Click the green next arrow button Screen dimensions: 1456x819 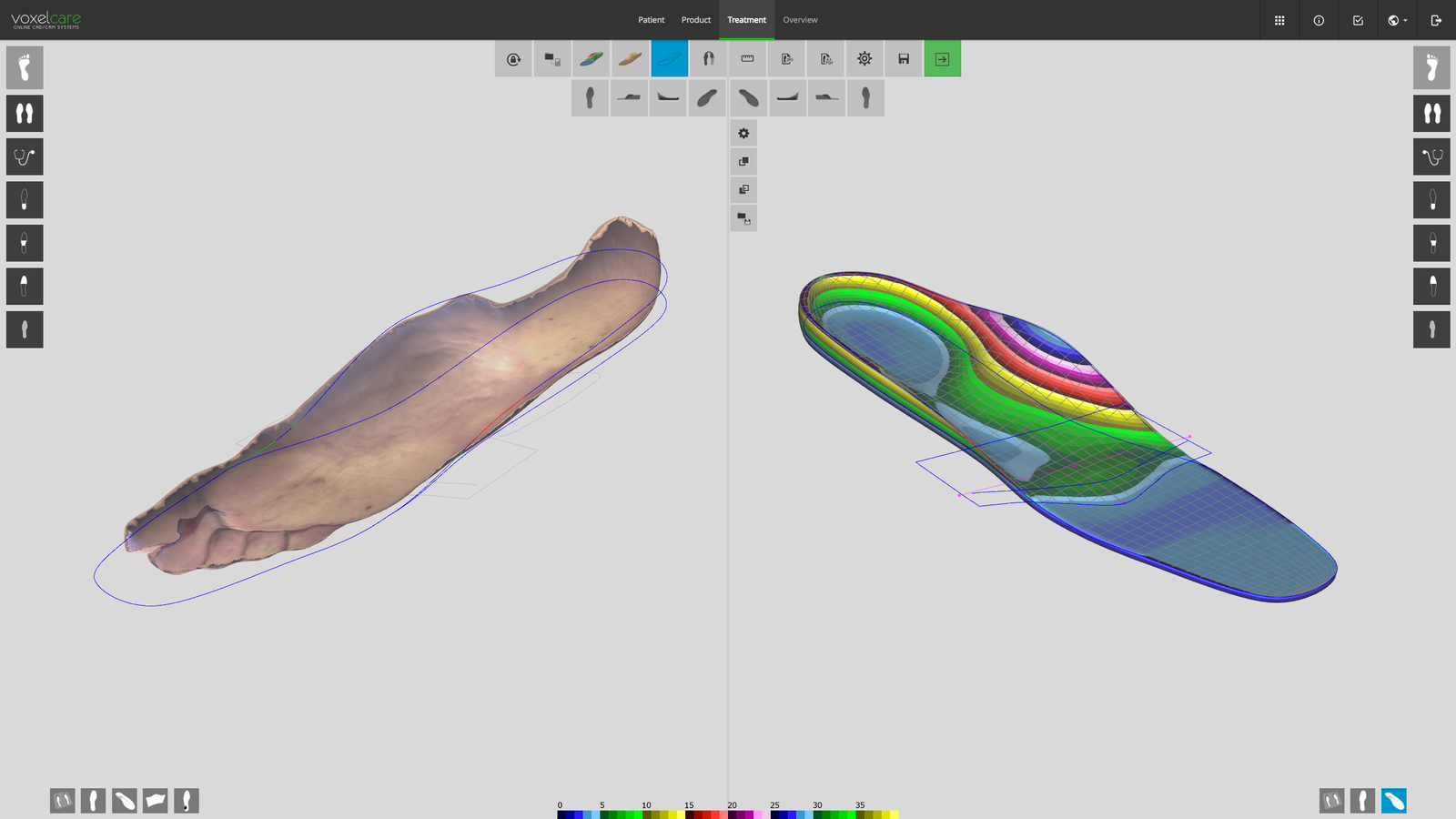[942, 58]
